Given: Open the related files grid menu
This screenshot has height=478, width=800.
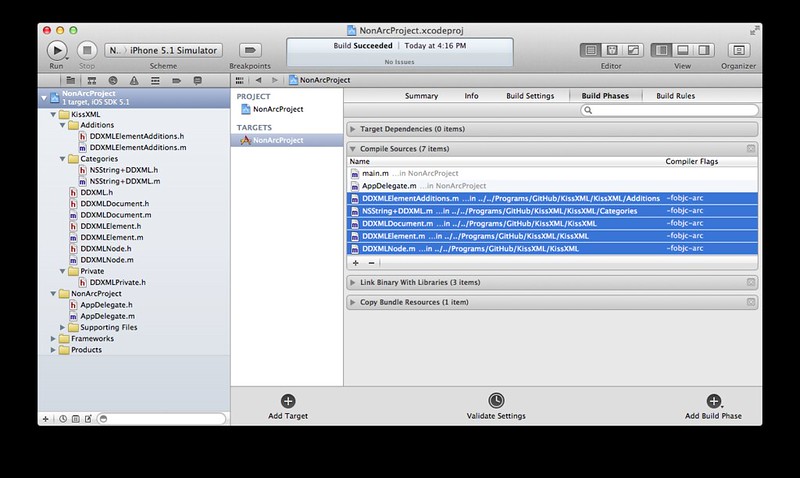Looking at the screenshot, I should click(239, 80).
